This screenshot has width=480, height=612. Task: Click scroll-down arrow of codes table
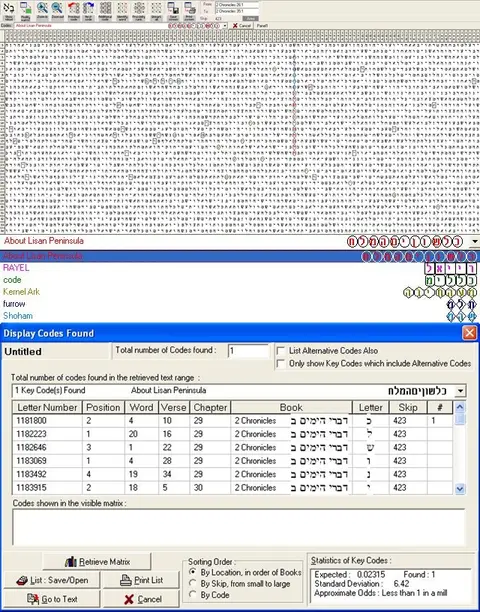(x=460, y=489)
